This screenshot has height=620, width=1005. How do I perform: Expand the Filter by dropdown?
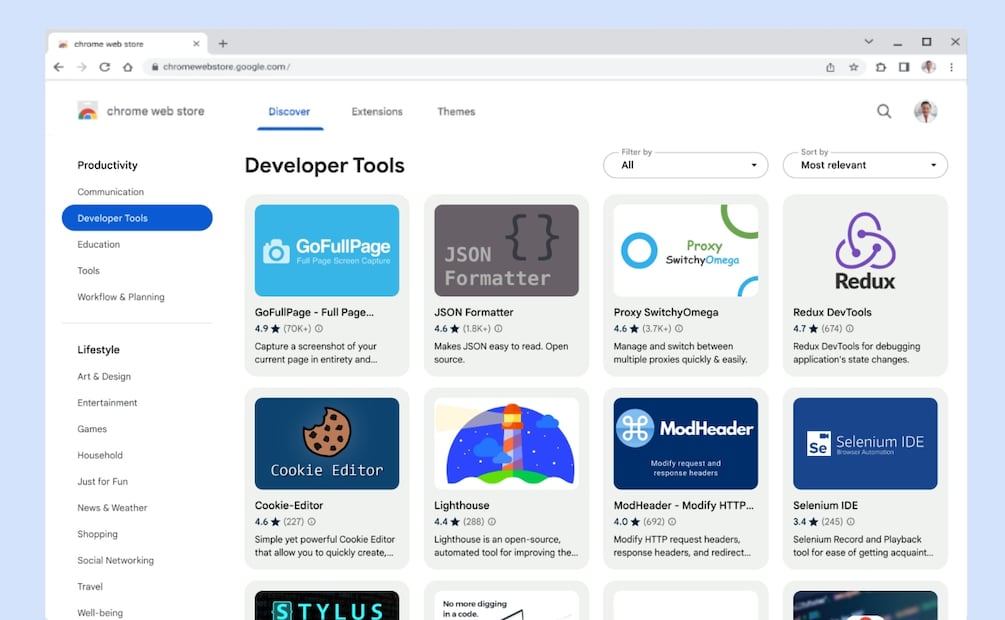(685, 165)
